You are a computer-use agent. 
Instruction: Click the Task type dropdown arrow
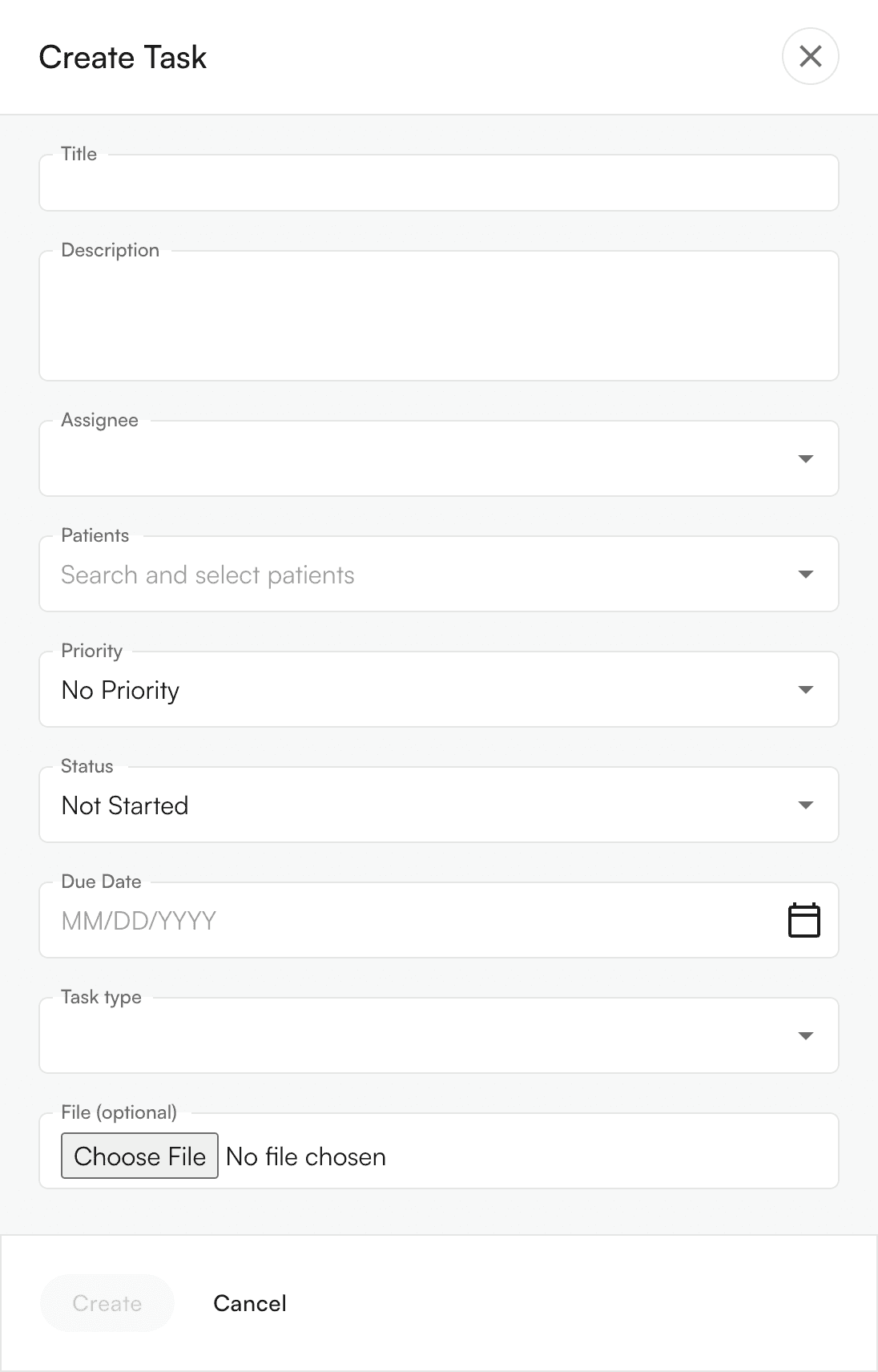pyautogui.click(x=805, y=1036)
